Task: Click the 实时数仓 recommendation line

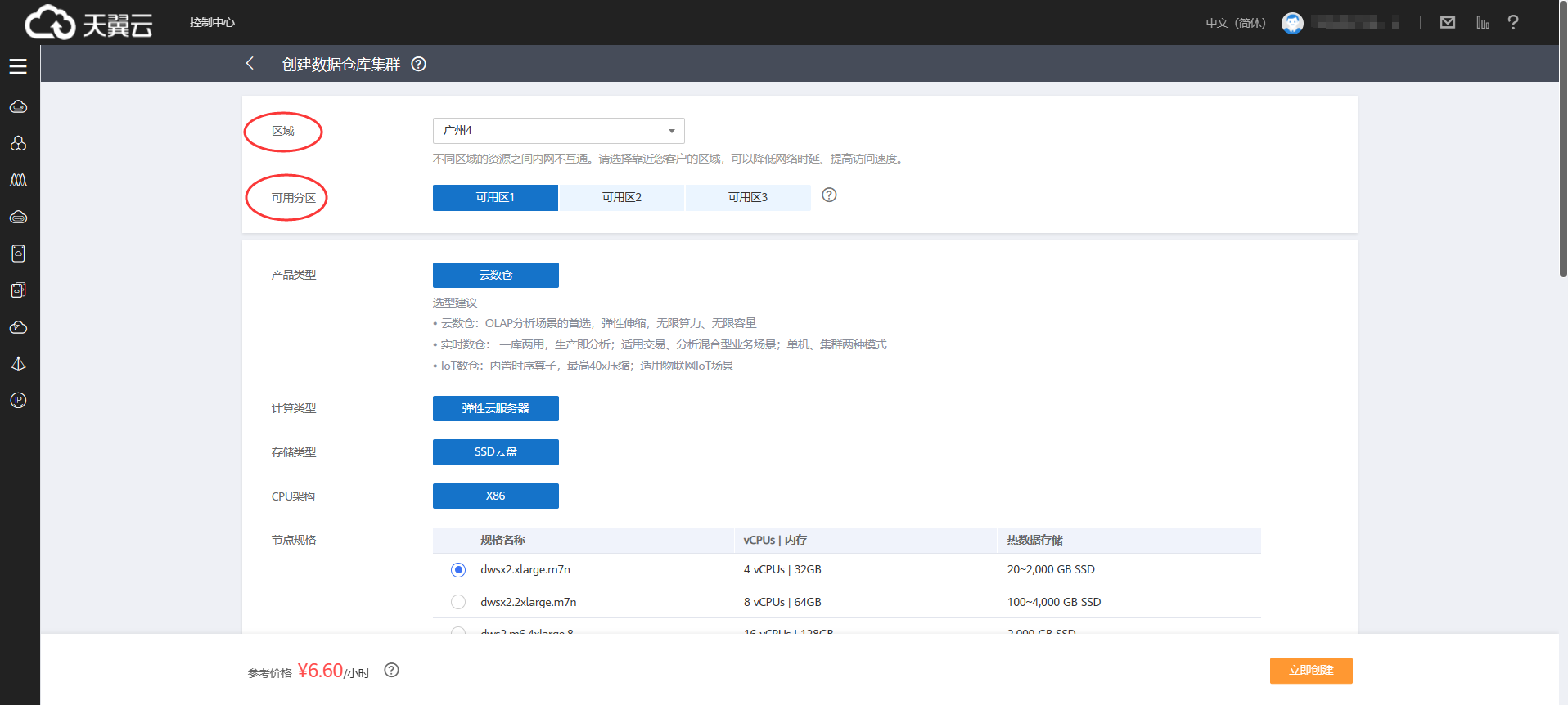Action: pos(660,344)
